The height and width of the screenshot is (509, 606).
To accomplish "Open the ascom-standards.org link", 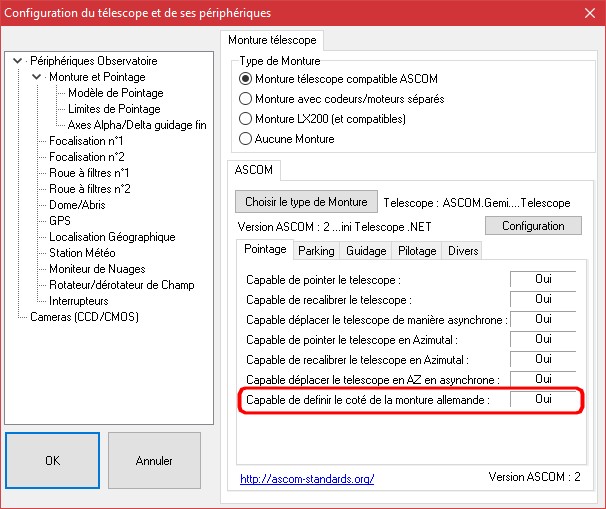I will click(x=307, y=479).
